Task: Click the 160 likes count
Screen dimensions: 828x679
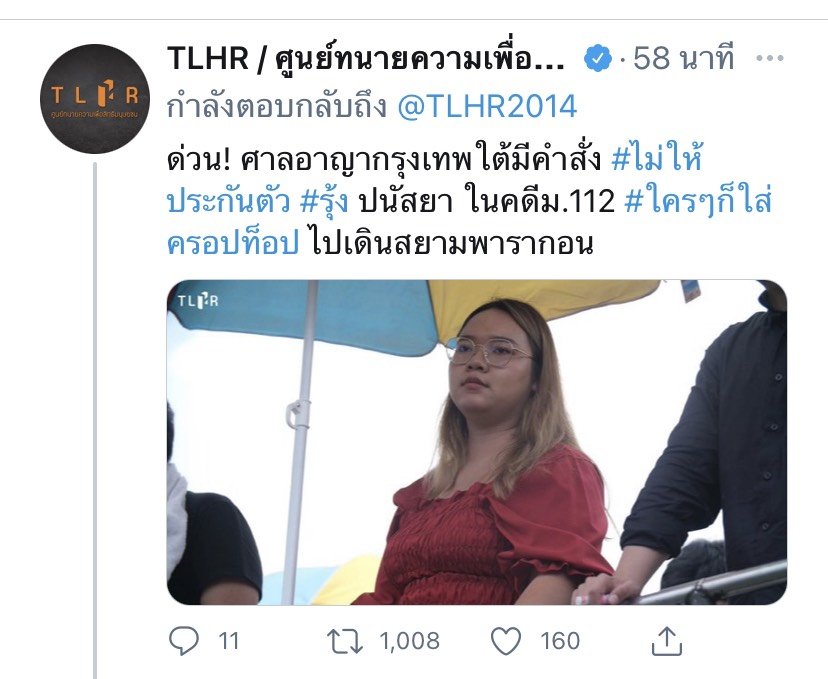Action: tap(560, 641)
